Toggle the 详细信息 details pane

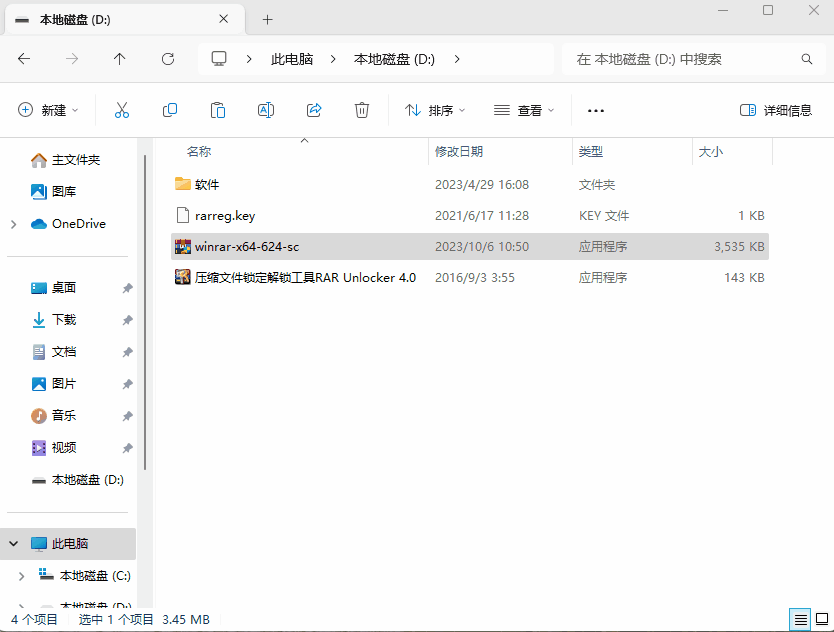775,110
